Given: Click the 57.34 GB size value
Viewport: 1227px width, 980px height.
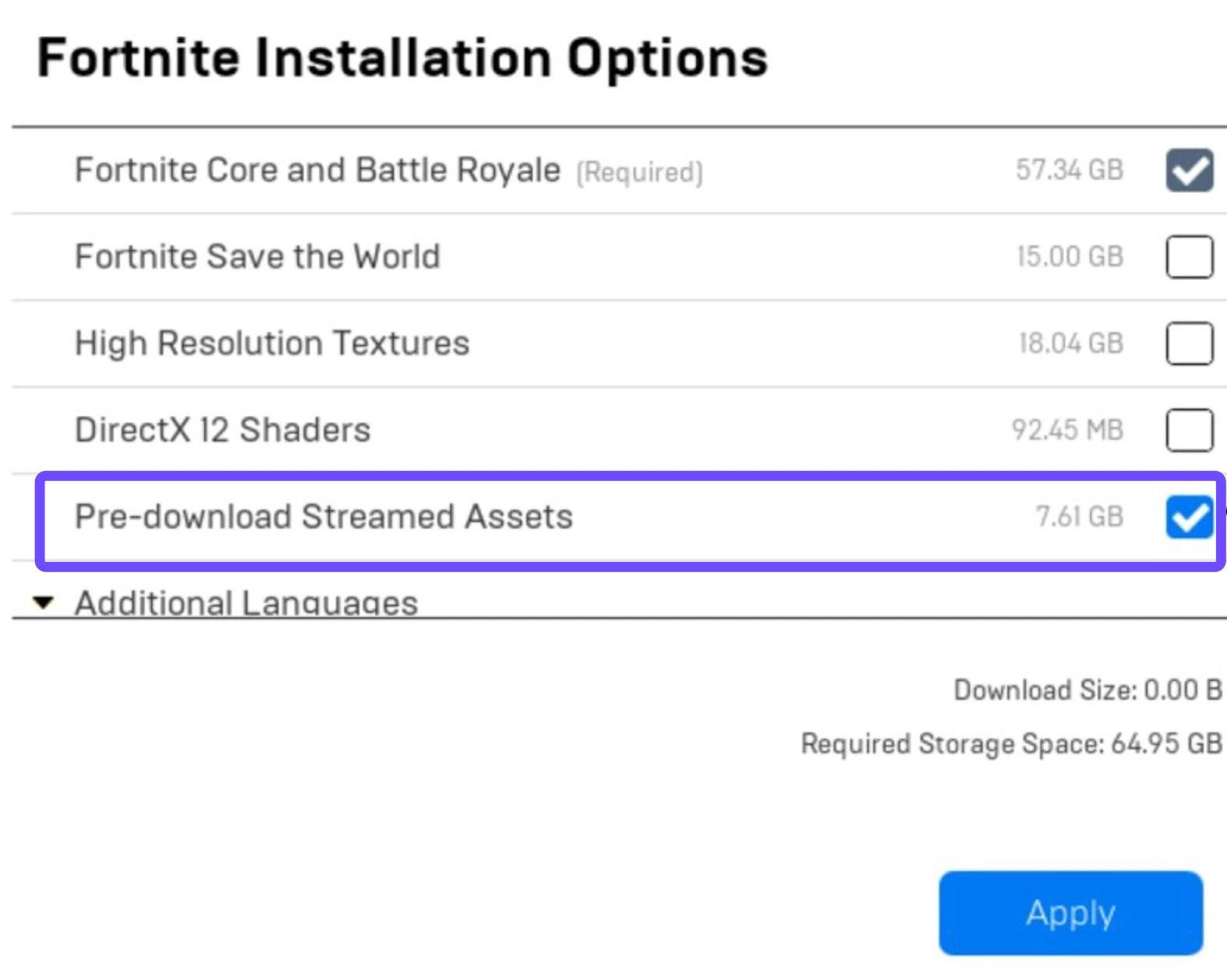Looking at the screenshot, I should pos(1069,170).
